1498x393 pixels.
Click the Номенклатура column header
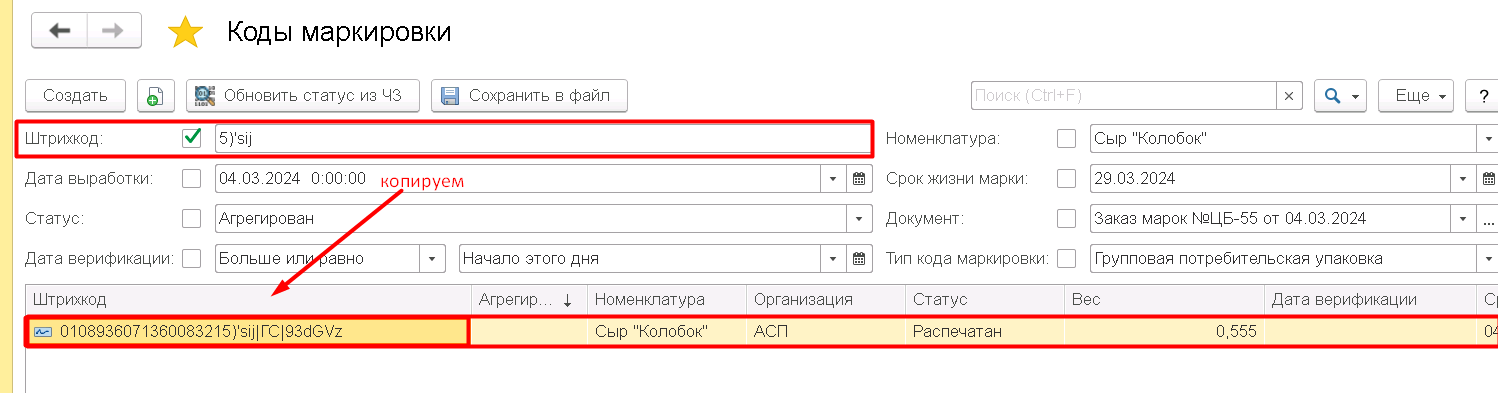pyautogui.click(x=667, y=300)
